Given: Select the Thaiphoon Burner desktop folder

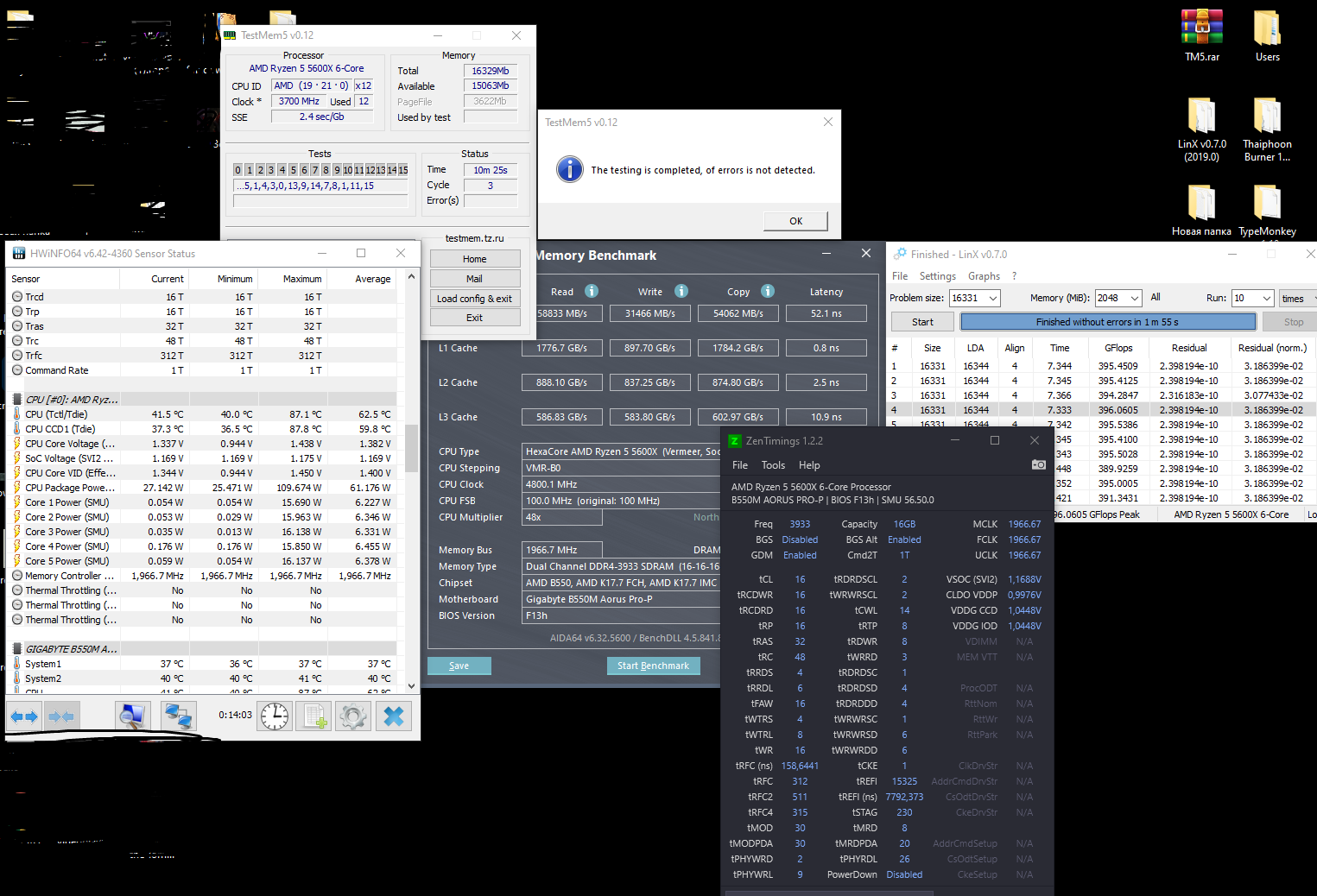Looking at the screenshot, I should (x=1267, y=128).
